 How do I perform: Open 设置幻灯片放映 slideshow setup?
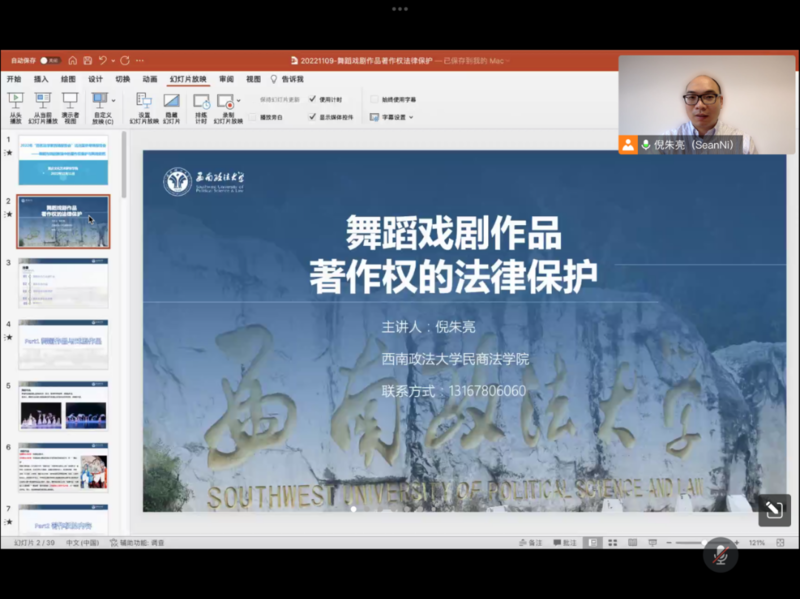144,107
